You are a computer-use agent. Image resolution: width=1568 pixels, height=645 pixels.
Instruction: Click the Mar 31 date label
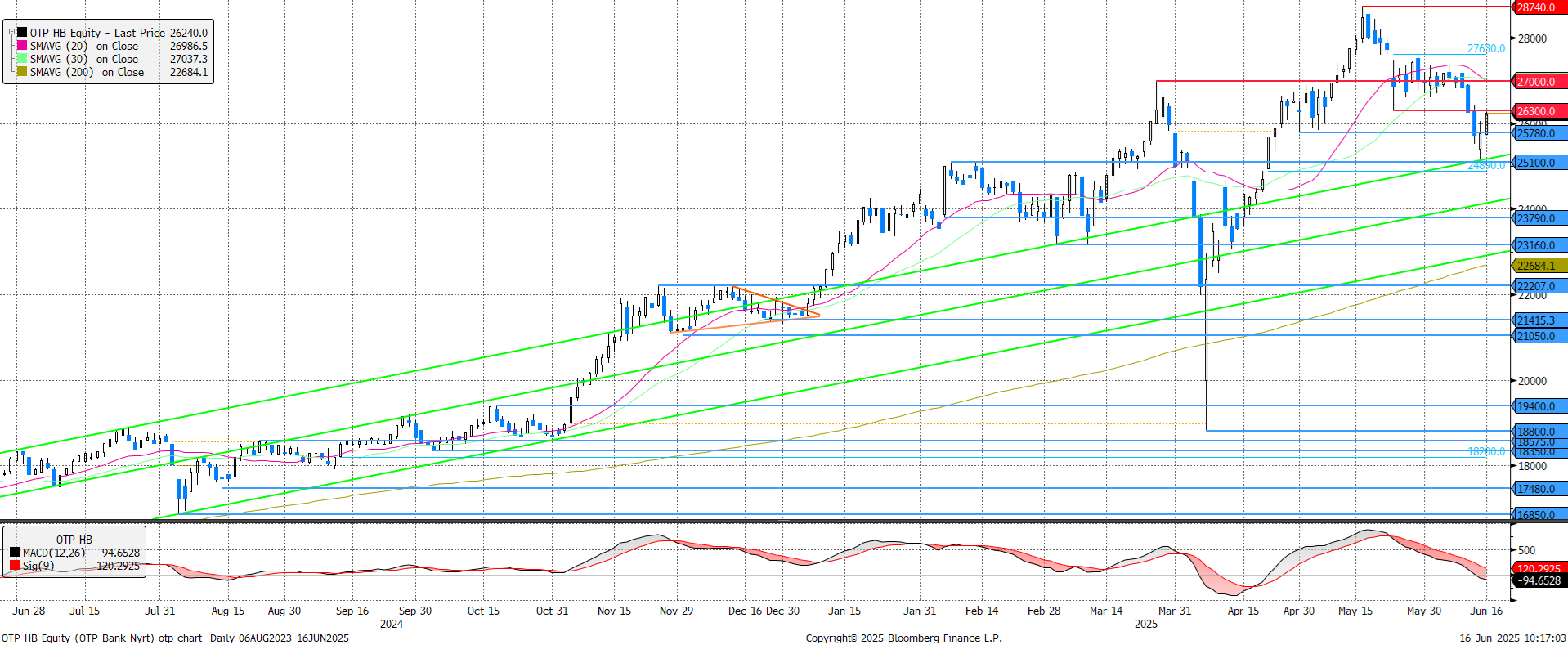[x=1175, y=611]
